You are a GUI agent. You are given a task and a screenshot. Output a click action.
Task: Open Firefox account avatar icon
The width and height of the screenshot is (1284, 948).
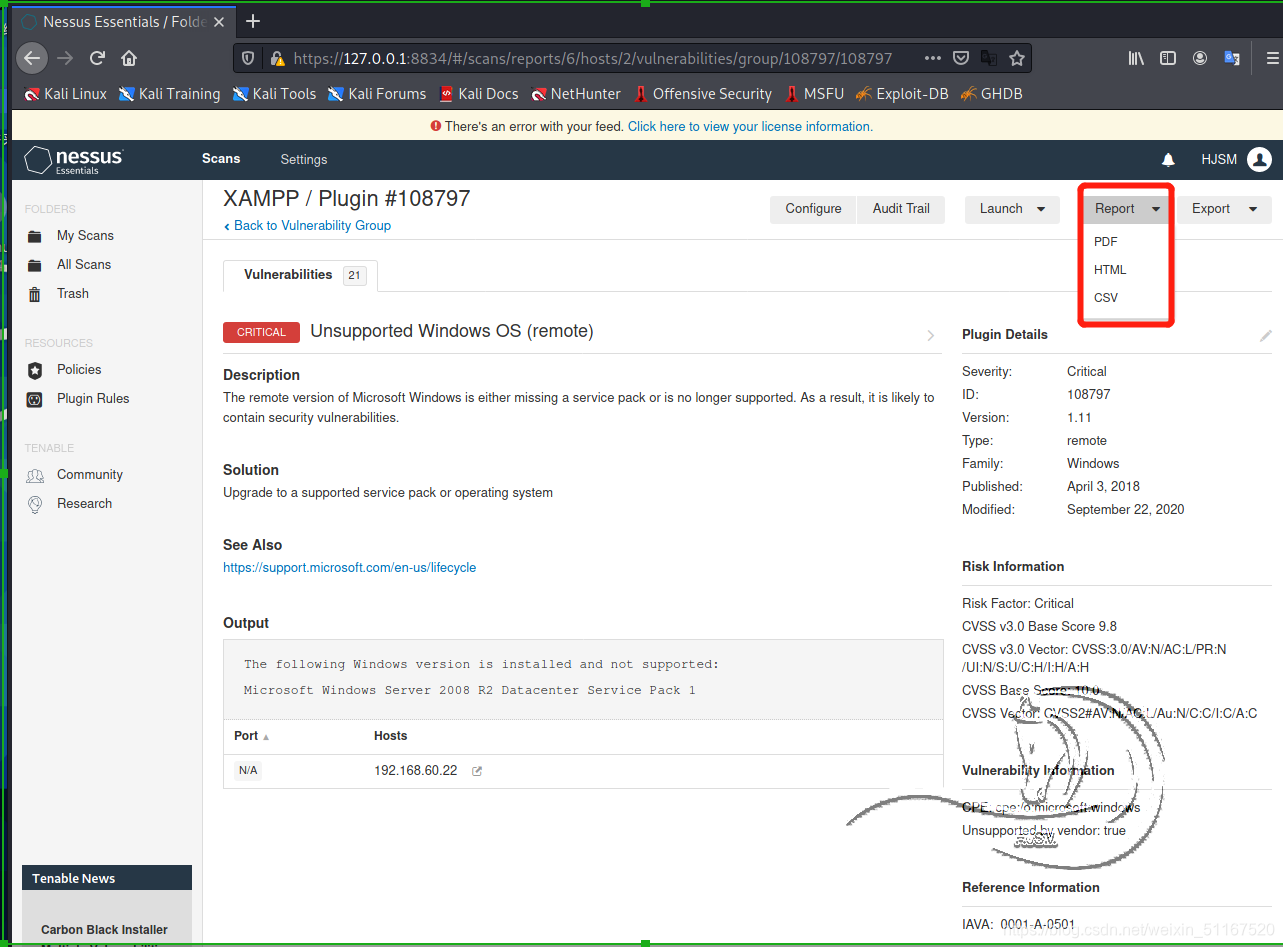click(1199, 58)
